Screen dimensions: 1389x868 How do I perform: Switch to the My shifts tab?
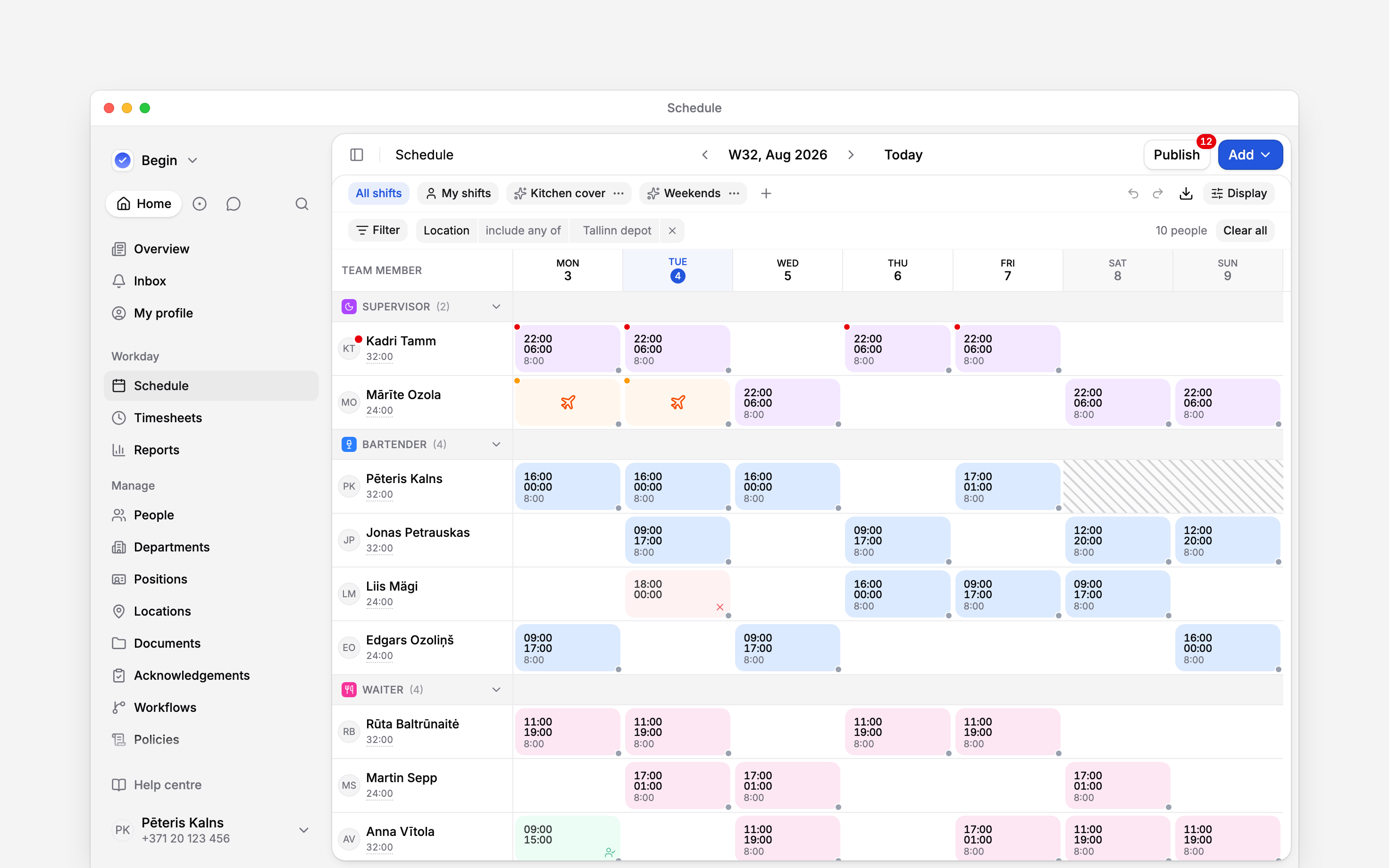(458, 193)
